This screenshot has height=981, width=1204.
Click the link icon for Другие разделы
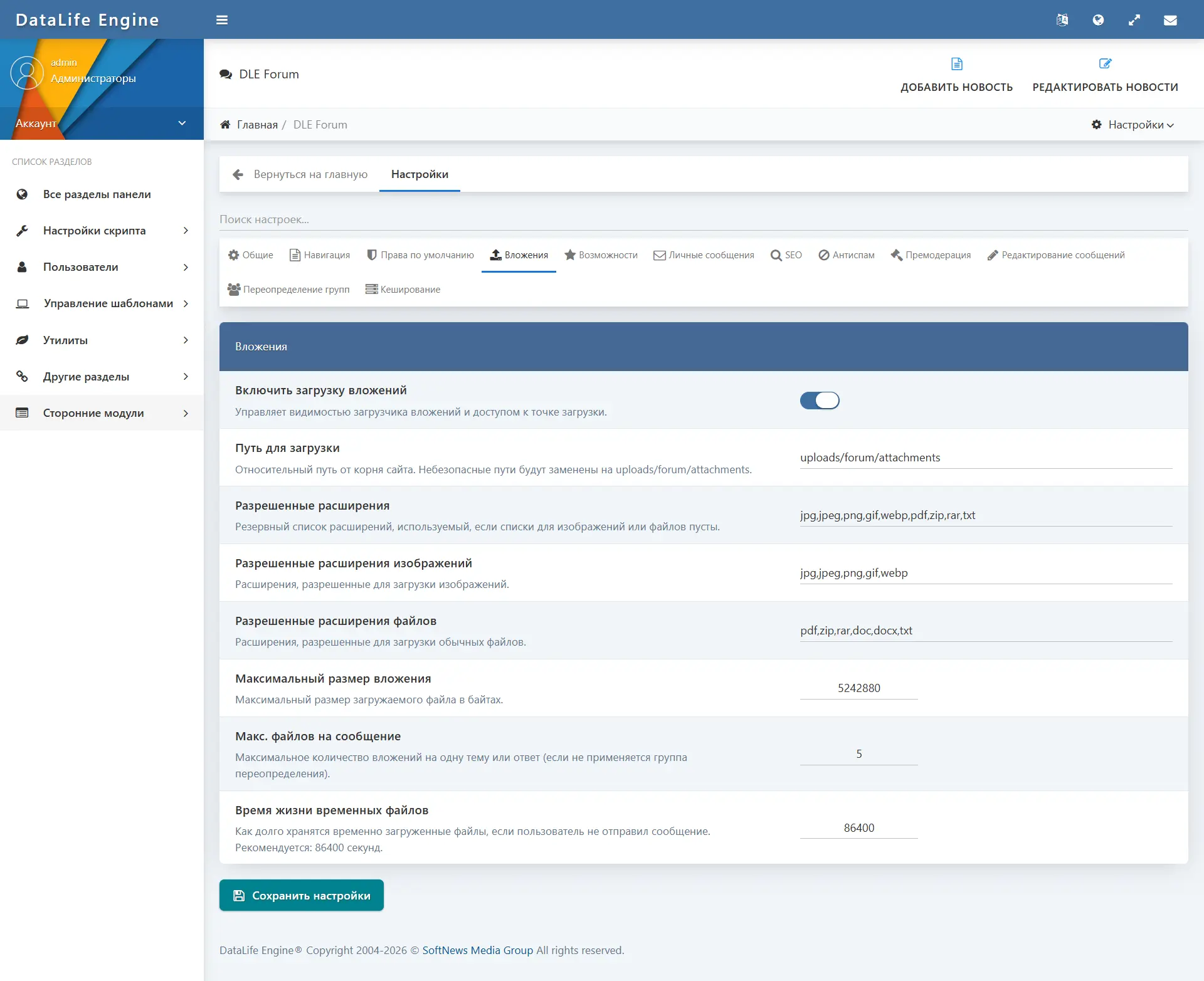pos(22,376)
